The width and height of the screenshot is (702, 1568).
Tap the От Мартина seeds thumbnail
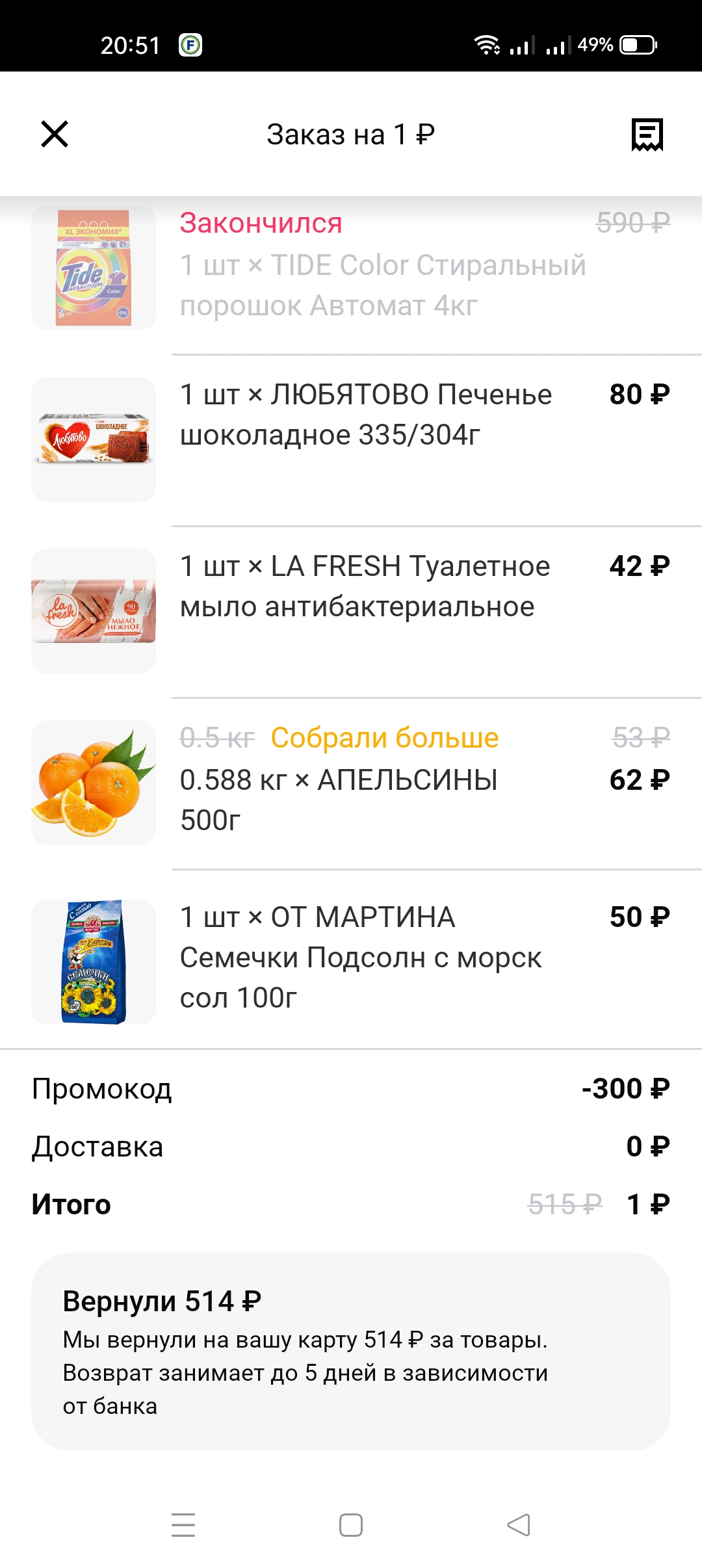pos(94,962)
